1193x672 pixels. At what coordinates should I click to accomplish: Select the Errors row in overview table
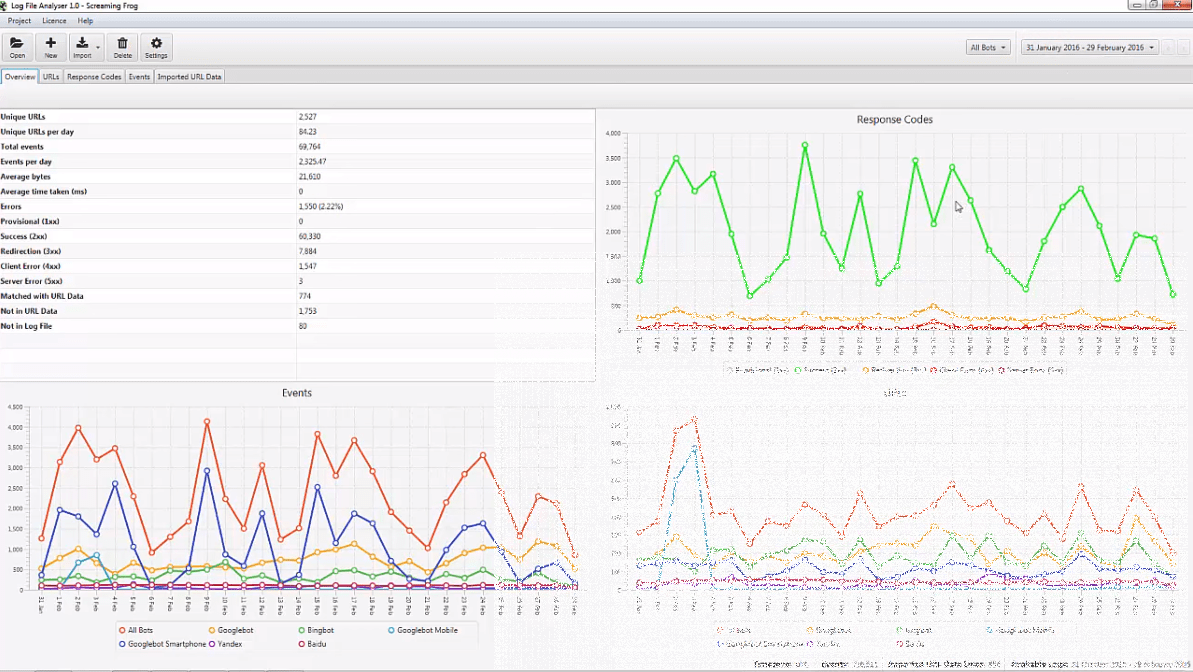tap(148, 206)
